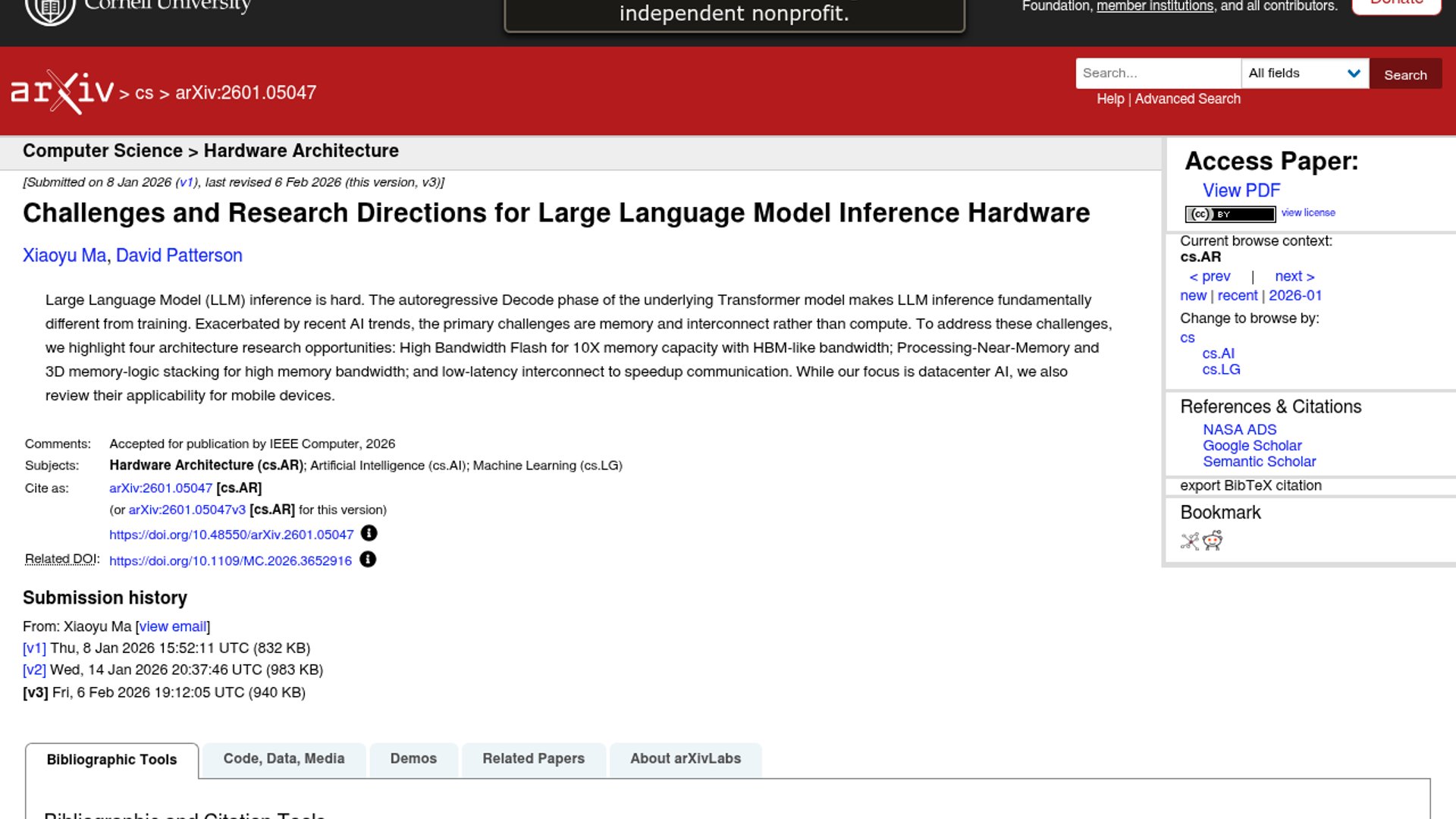This screenshot has width=1456, height=819.
Task: Bookmark paper with BibSonomy icon
Action: click(1190, 541)
